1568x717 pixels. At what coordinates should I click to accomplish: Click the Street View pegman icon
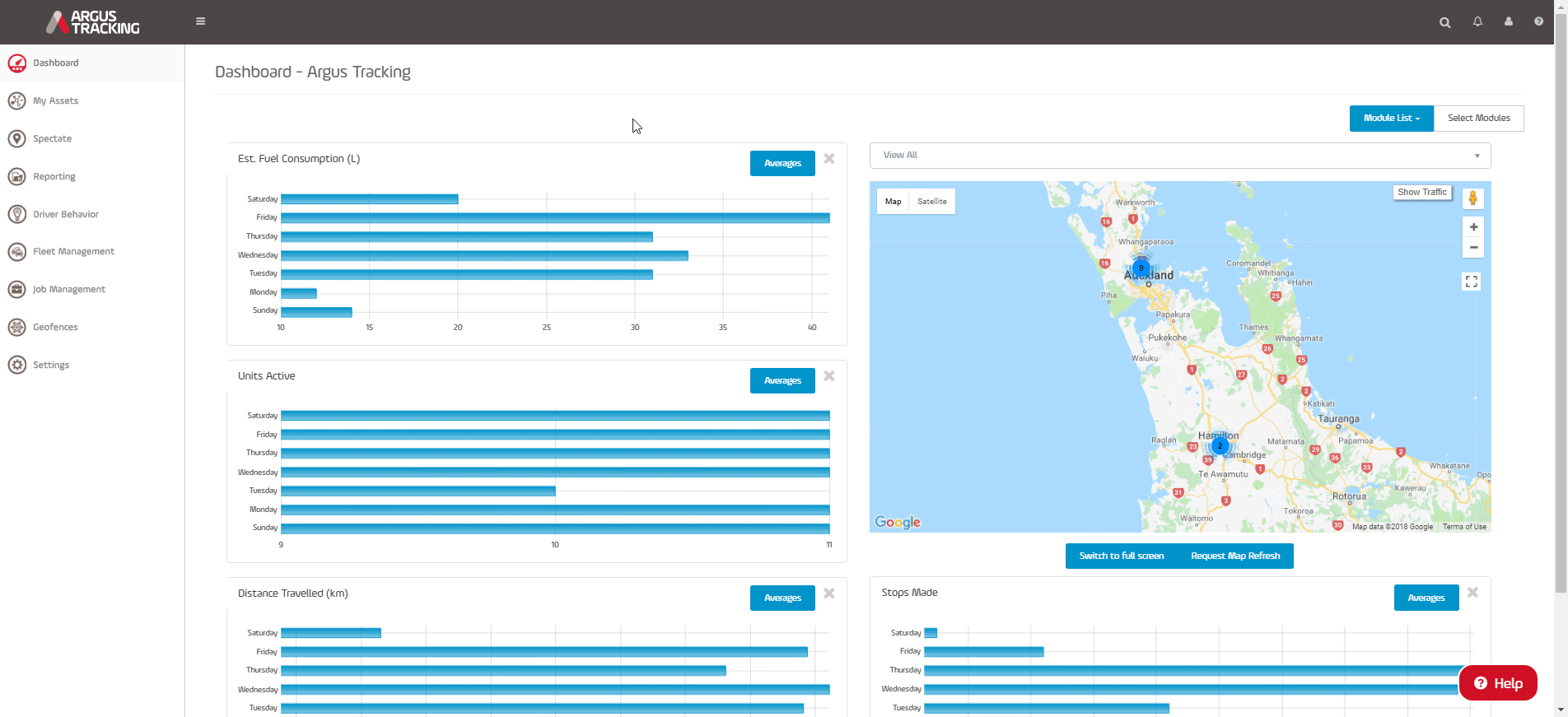coord(1473,198)
